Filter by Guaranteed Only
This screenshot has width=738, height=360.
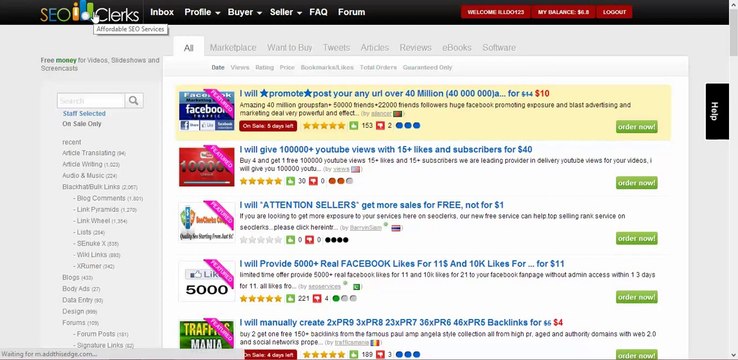427,67
